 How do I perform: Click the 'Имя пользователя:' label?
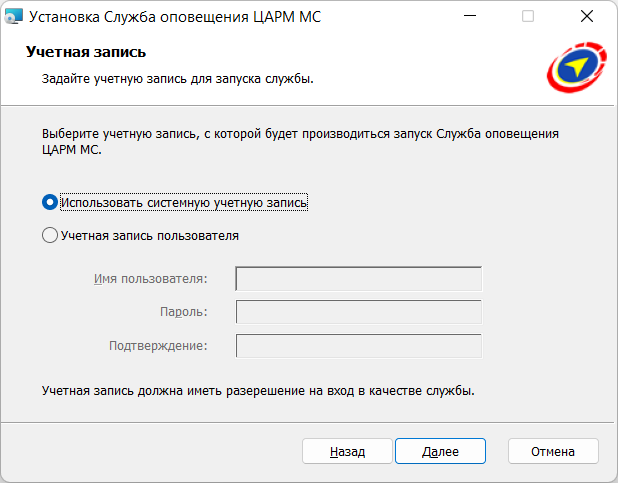(x=151, y=279)
